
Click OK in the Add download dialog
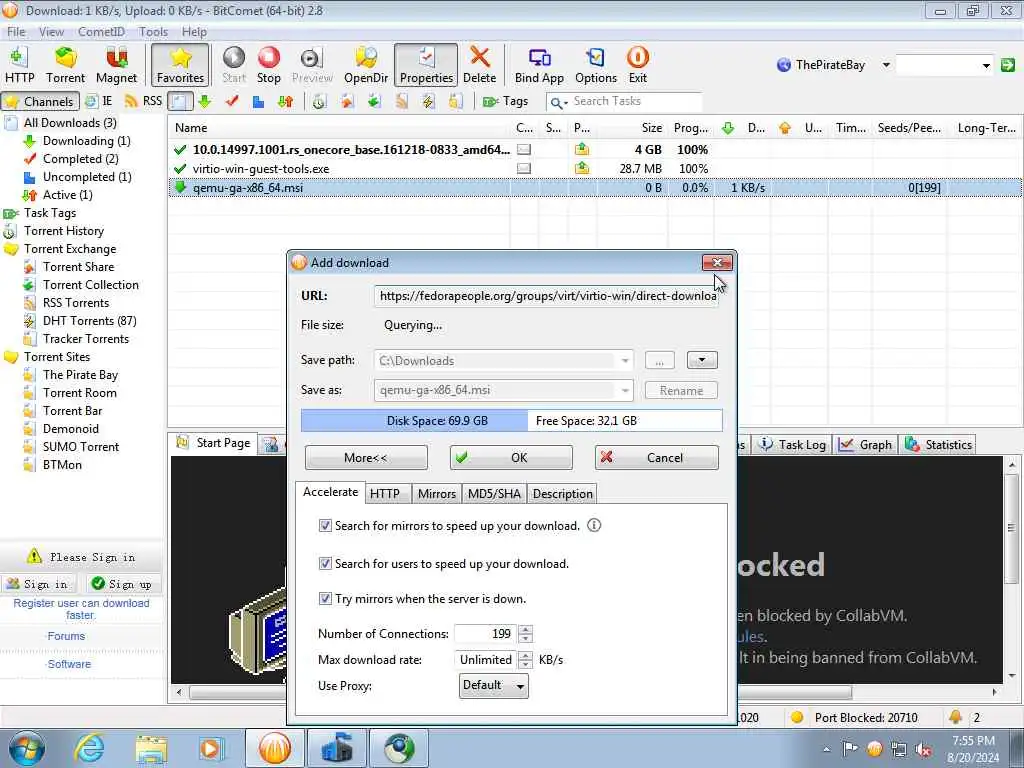[x=511, y=457]
